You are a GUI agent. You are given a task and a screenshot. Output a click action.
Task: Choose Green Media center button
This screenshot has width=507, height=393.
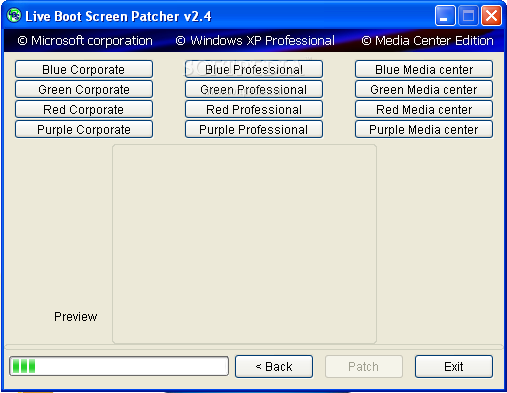[424, 89]
